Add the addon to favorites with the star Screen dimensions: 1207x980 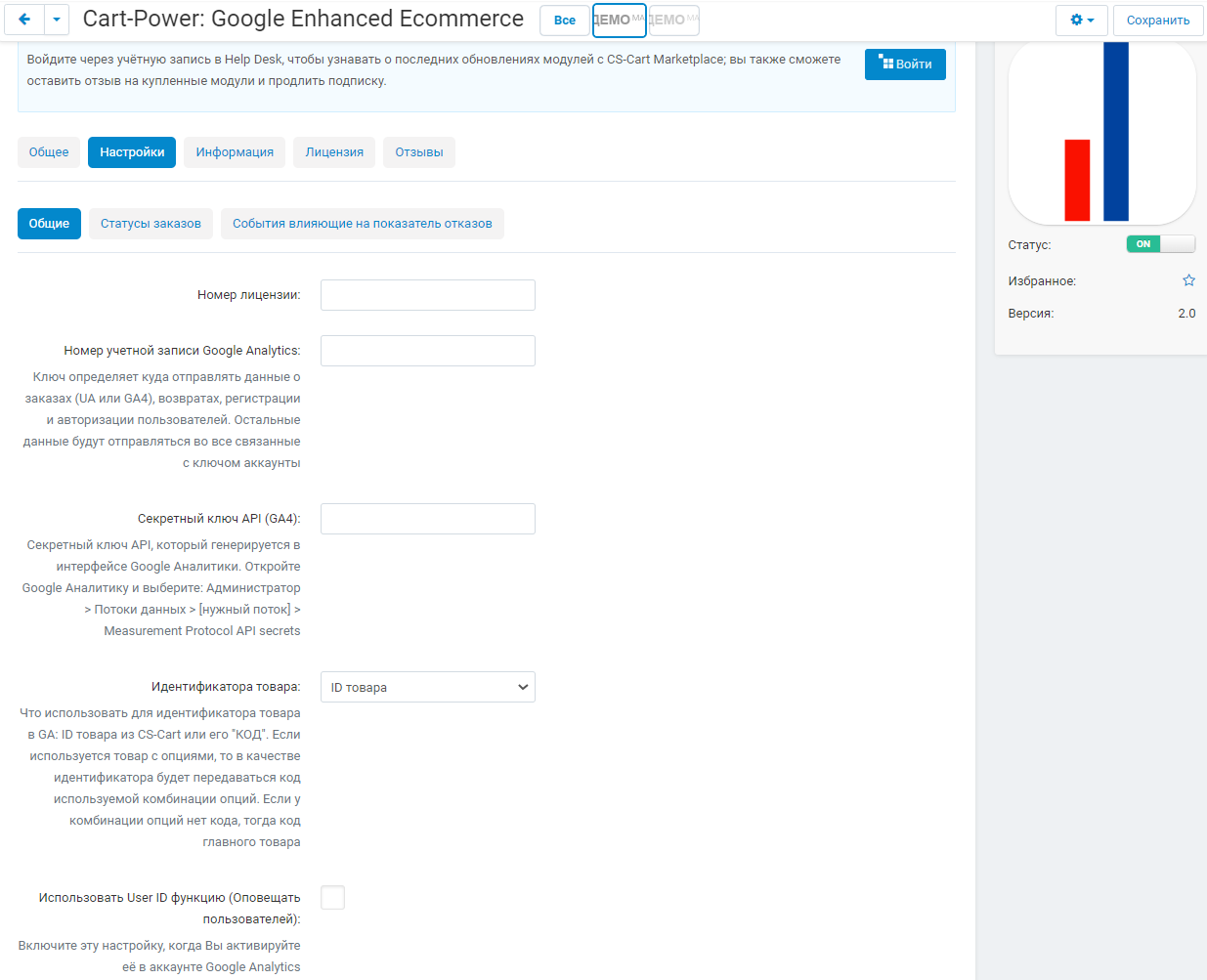click(1188, 280)
